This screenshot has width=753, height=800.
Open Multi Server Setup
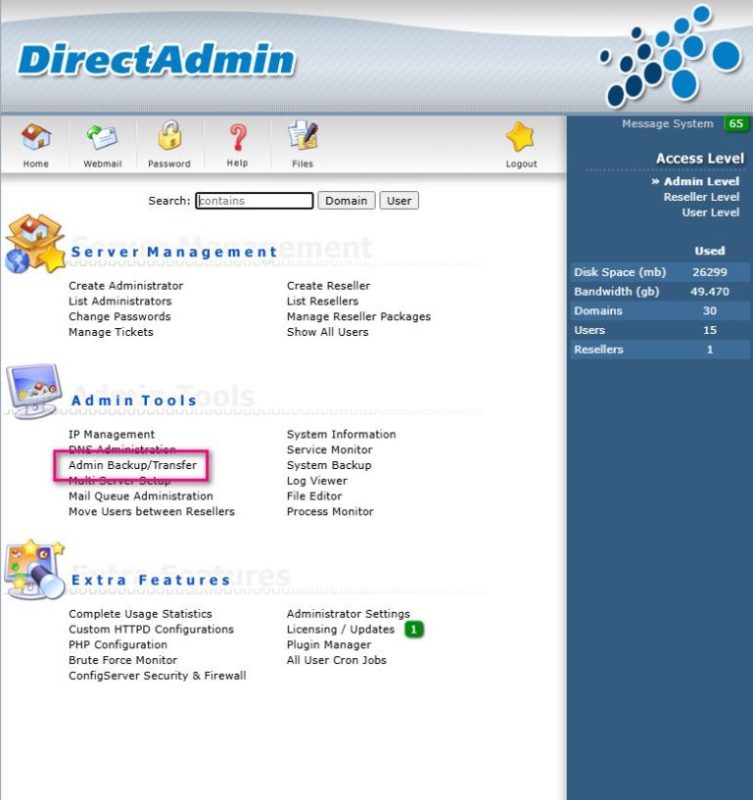[x=119, y=481]
